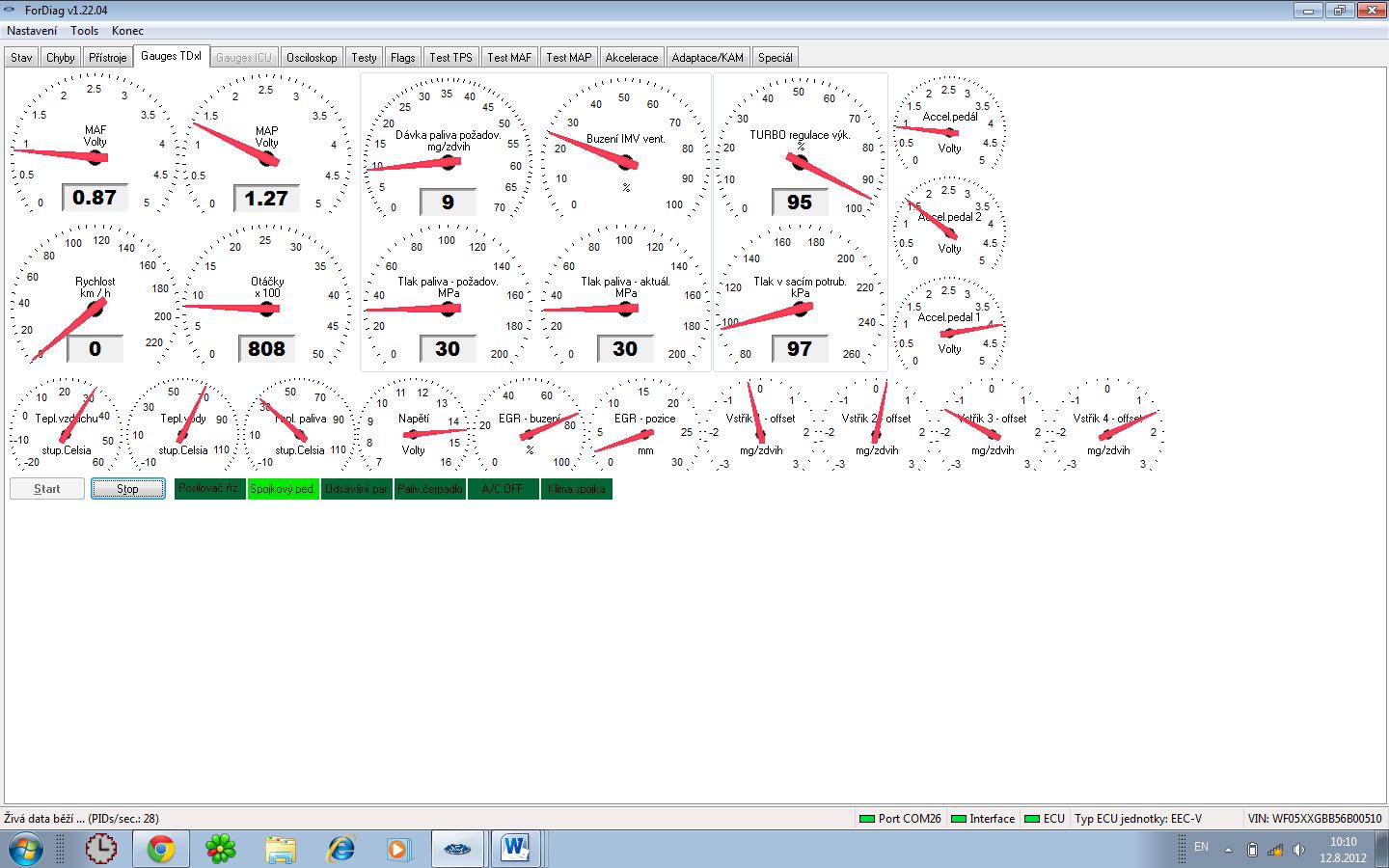Toggle the Spojkový ped. indicator
Screen dimensions: 1389x868
click(x=283, y=489)
